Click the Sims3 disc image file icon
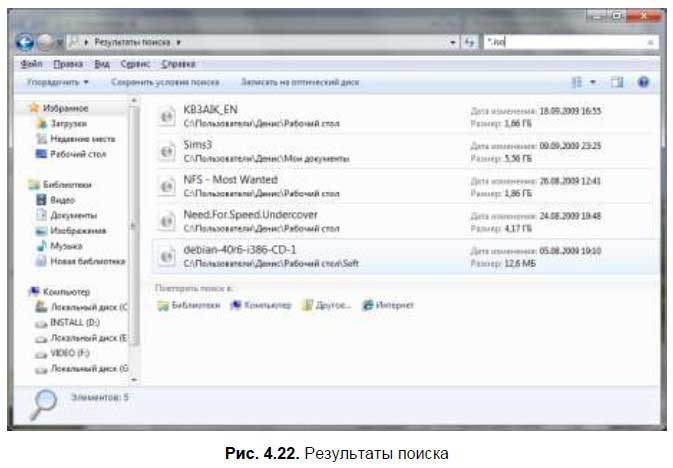This screenshot has height=468, width=673. click(168, 150)
